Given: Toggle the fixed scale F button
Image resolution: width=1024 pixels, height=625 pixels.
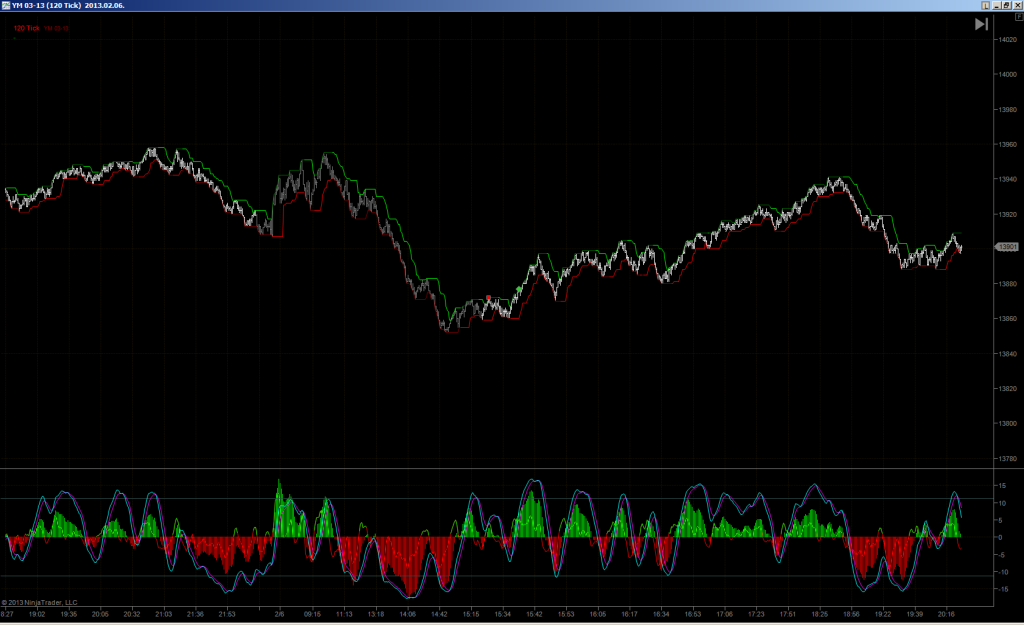Looking at the screenshot, I should point(1019,17).
